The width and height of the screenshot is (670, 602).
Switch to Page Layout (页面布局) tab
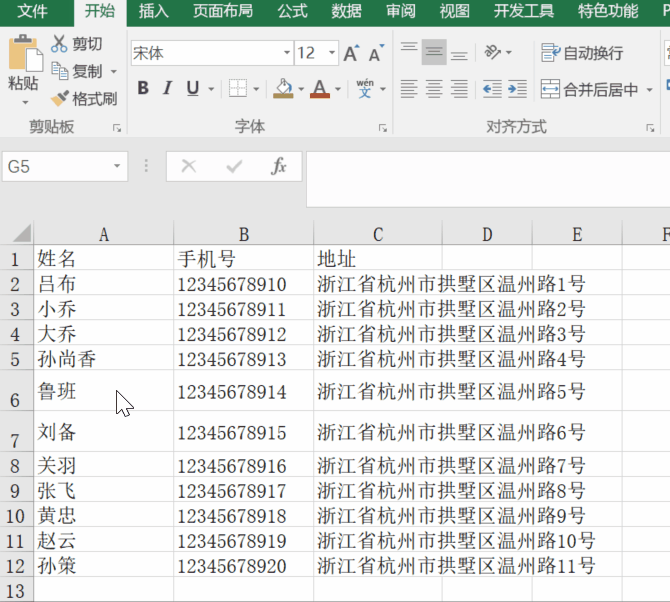[223, 11]
